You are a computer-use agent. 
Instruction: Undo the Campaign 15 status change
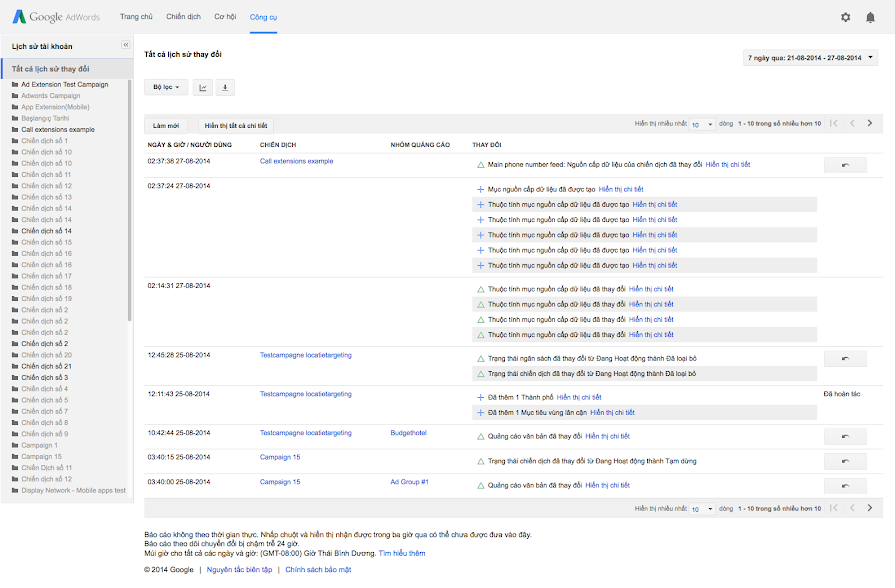pyautogui.click(x=845, y=461)
